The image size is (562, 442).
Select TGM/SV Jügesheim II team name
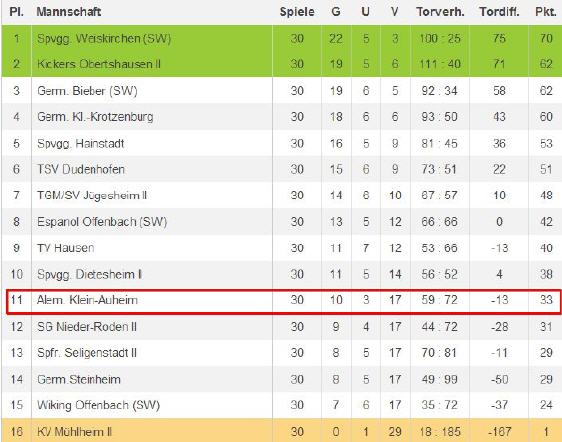[92, 195]
